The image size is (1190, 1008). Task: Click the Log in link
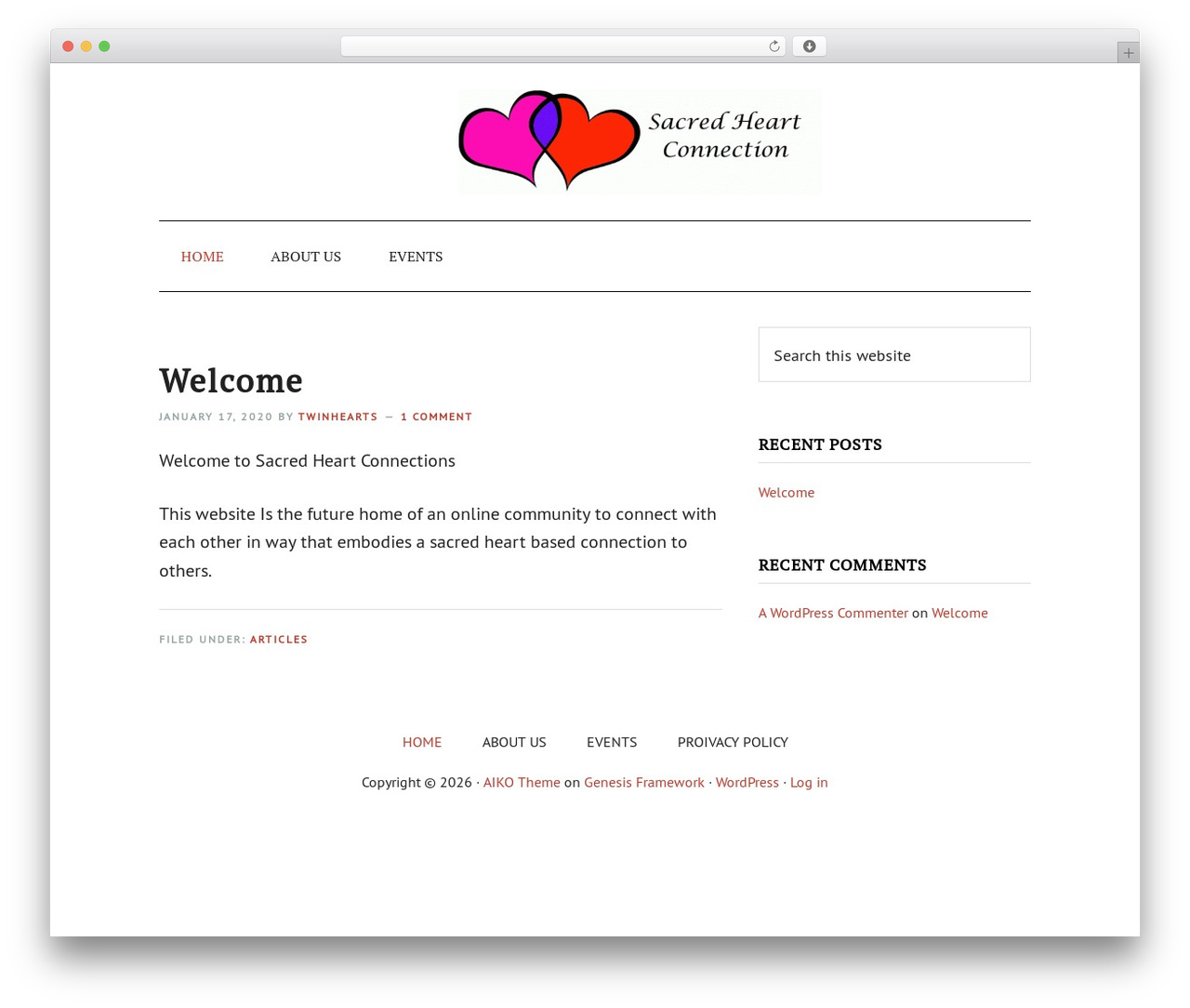click(809, 782)
